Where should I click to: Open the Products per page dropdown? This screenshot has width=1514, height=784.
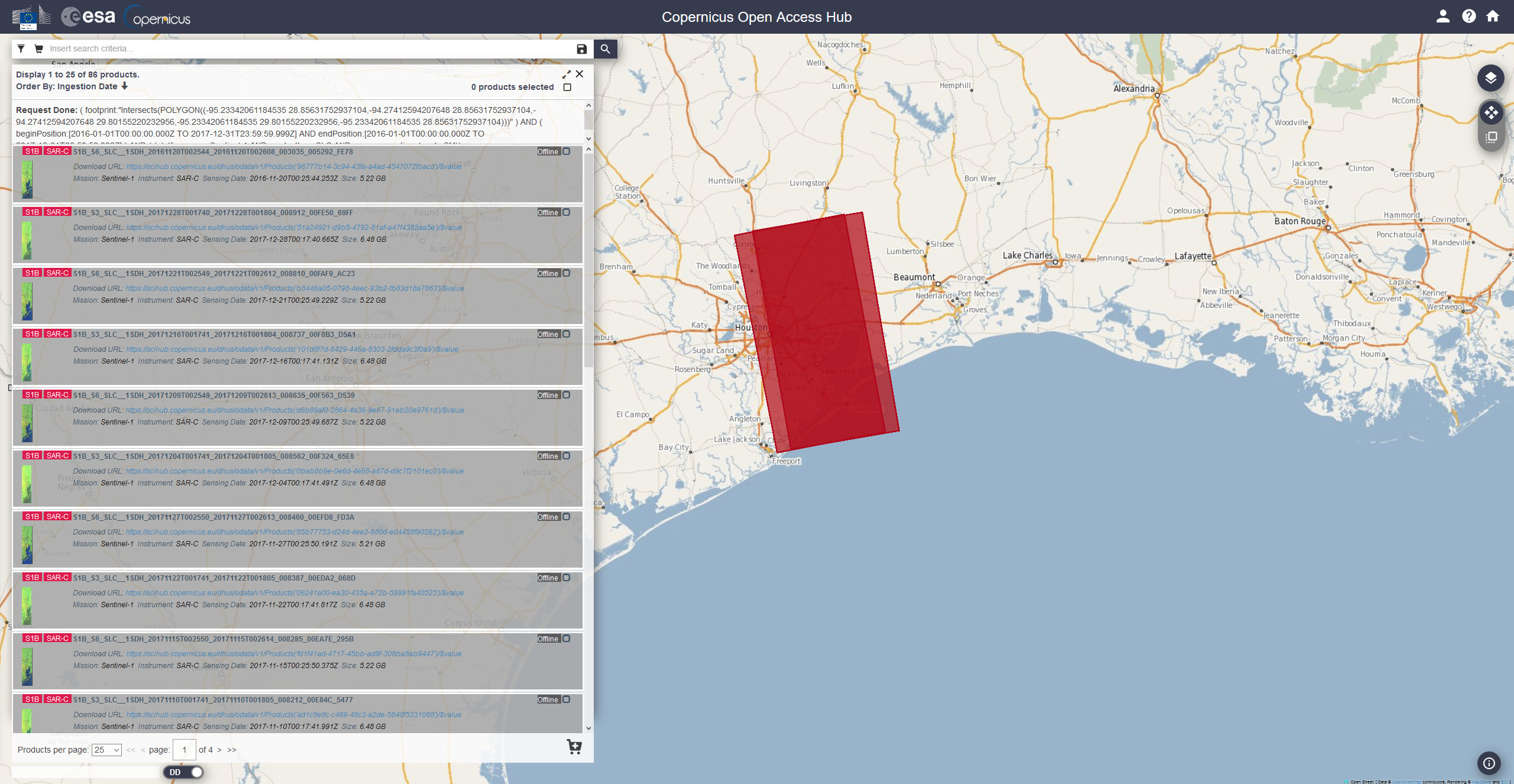(x=106, y=750)
